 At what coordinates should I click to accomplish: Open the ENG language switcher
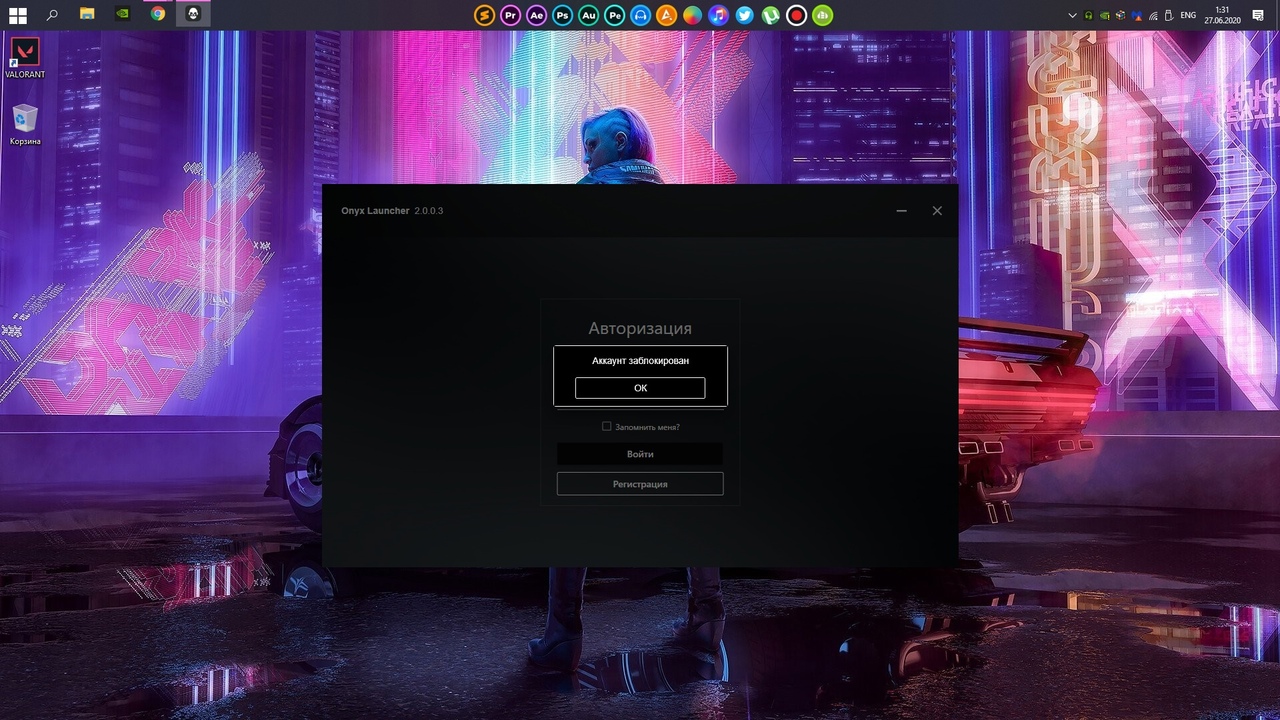coord(1188,15)
